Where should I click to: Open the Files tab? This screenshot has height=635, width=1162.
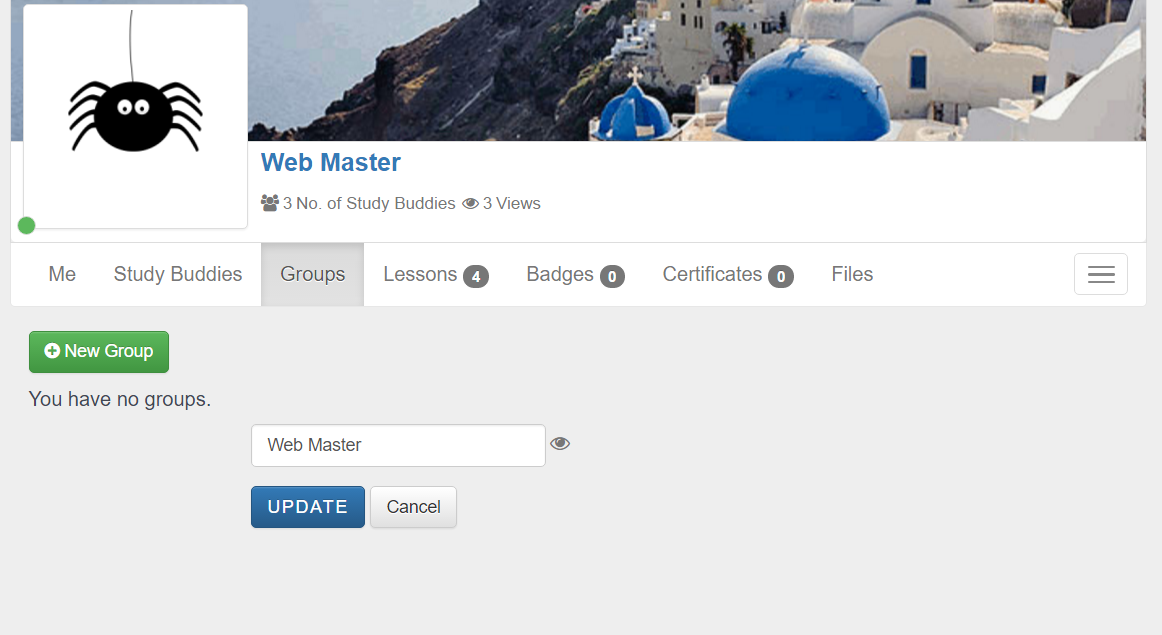[852, 274]
